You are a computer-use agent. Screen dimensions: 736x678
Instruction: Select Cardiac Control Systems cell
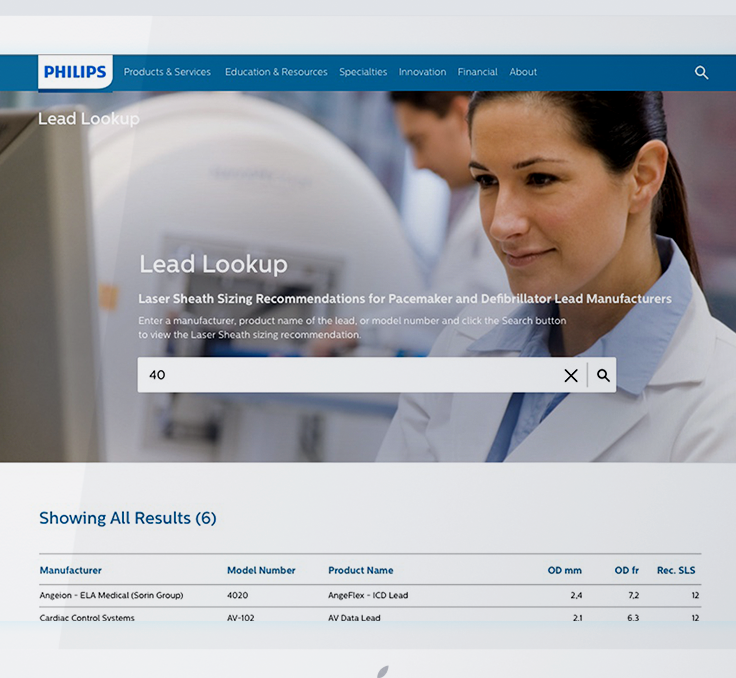click(x=87, y=617)
